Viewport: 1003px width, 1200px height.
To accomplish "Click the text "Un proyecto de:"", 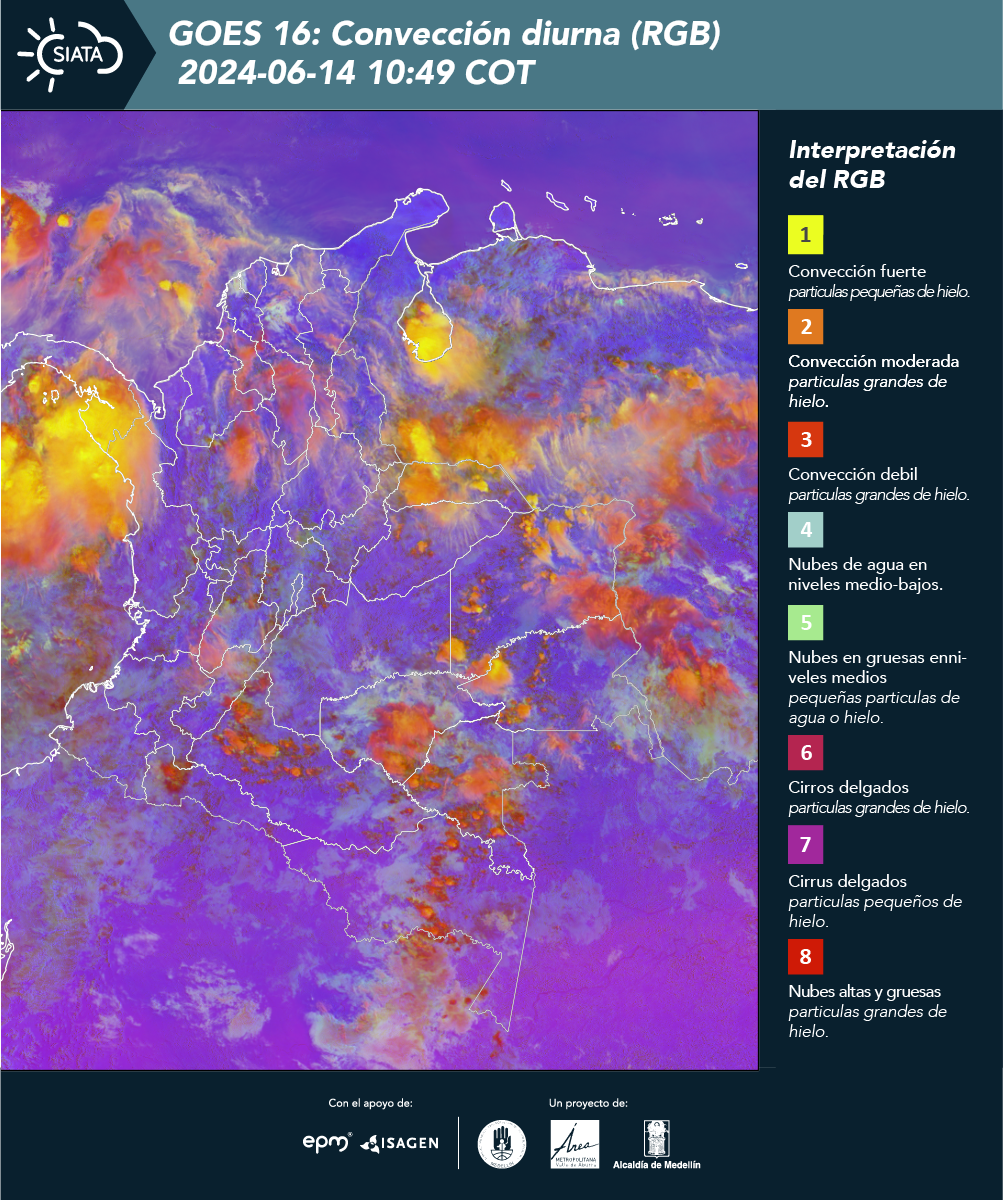I will (588, 1104).
